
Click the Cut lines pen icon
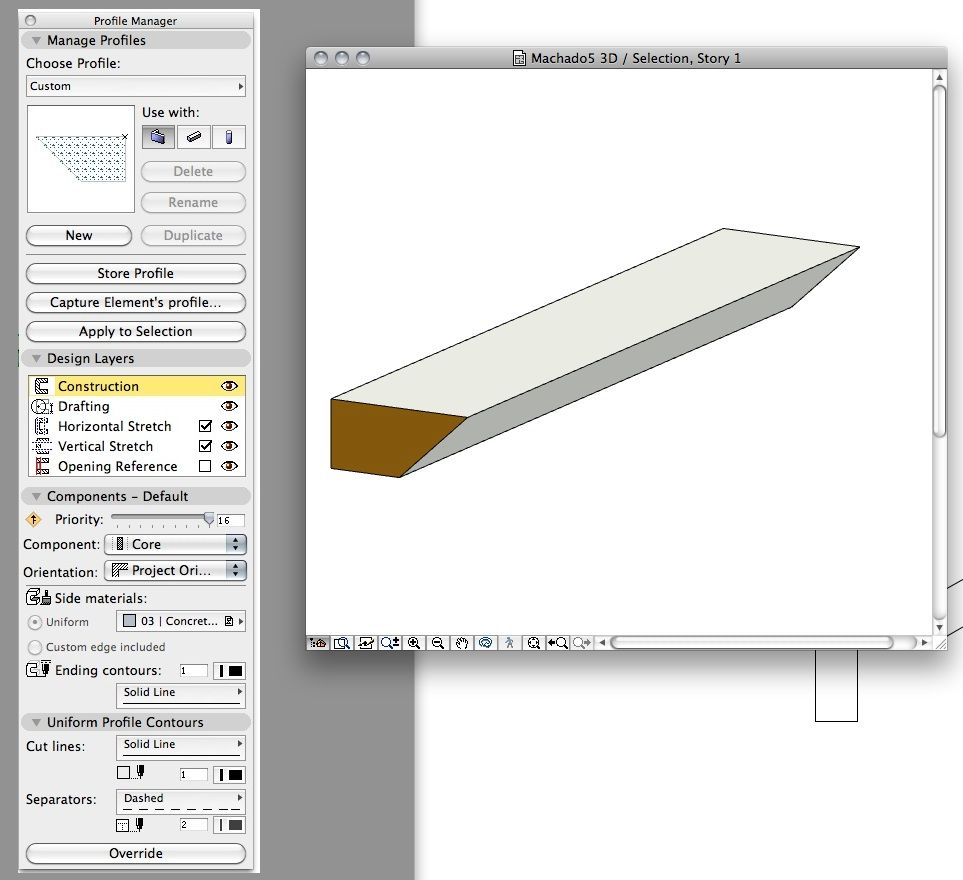point(131,773)
